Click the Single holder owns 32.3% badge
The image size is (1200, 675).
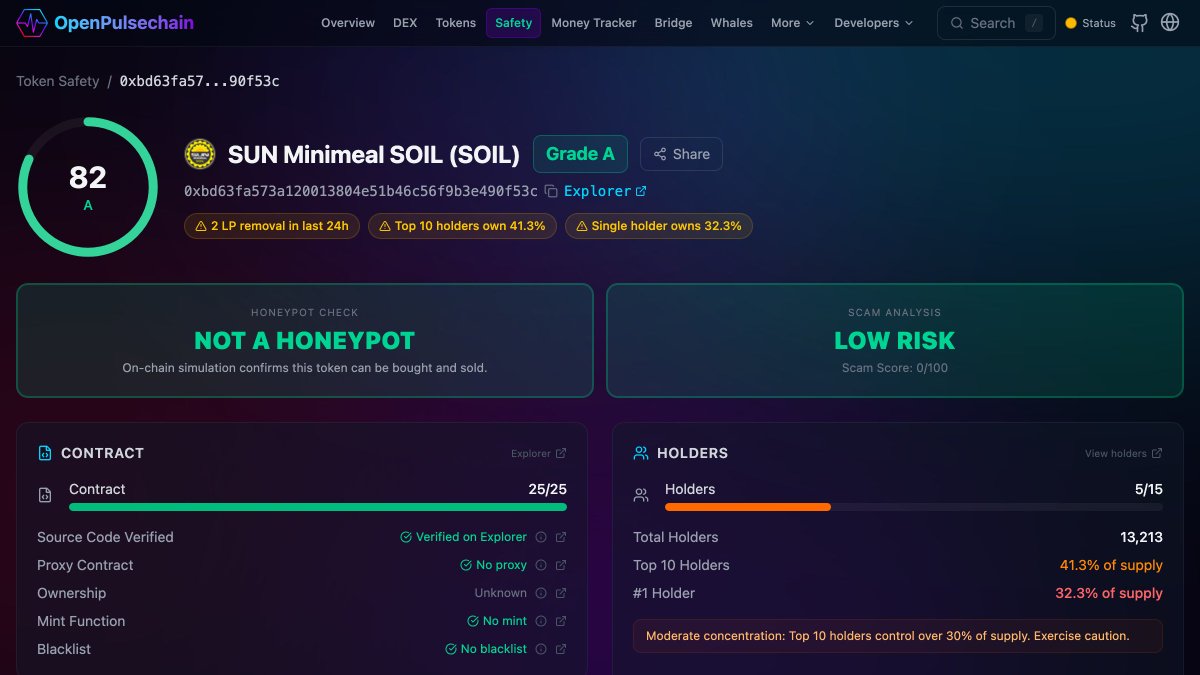[x=659, y=226]
